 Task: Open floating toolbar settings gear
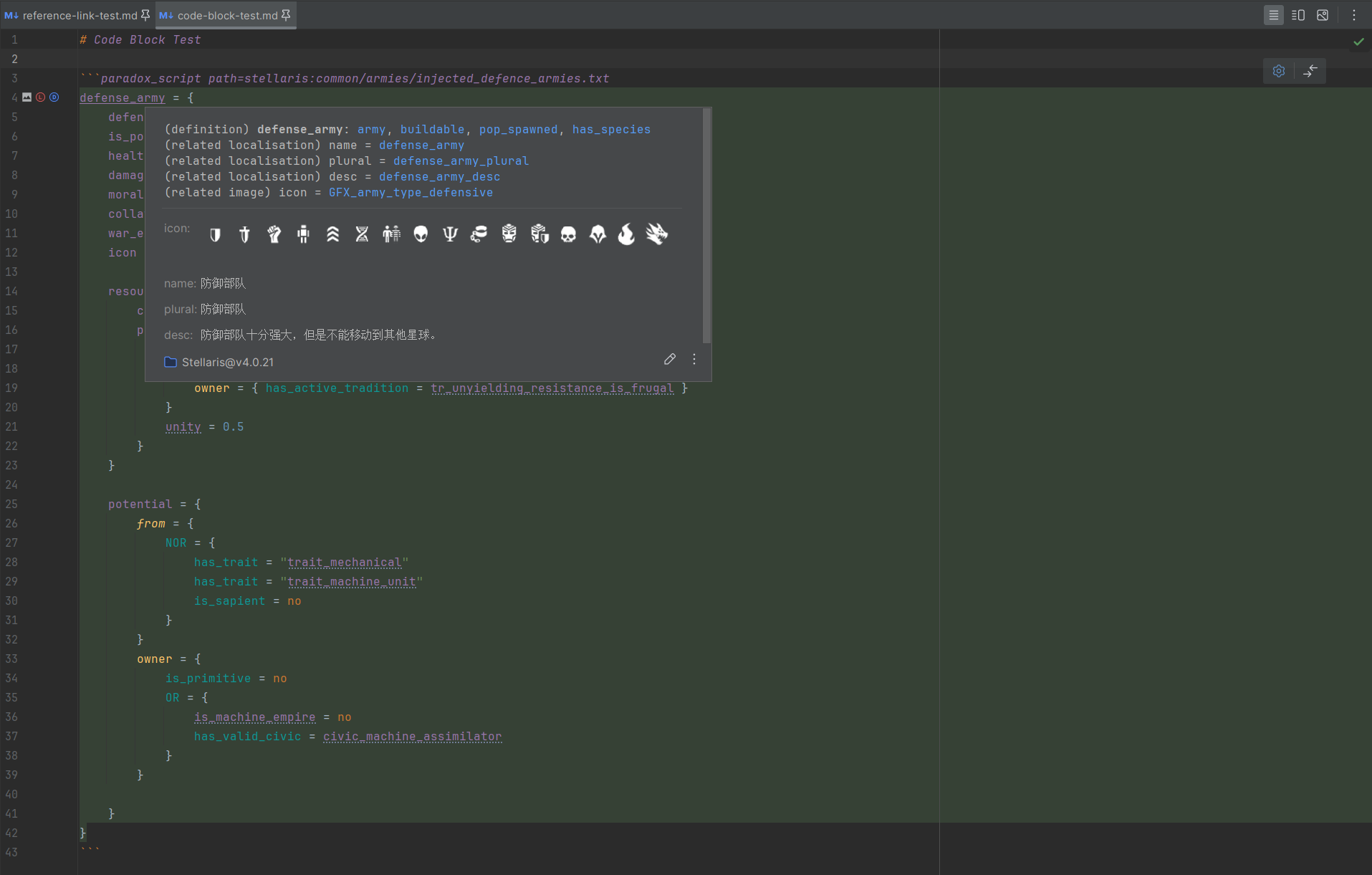pyautogui.click(x=1279, y=71)
